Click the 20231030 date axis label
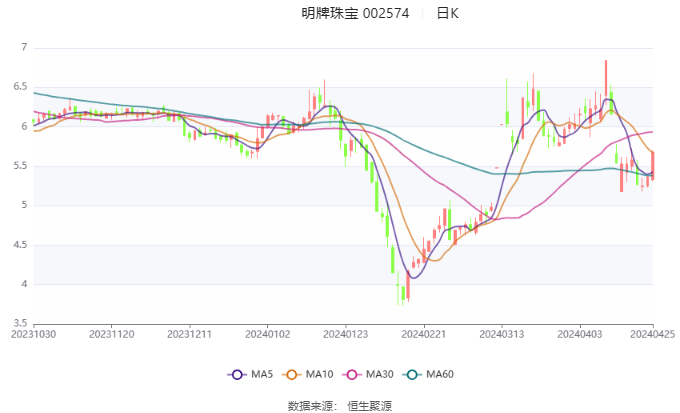 tap(33, 334)
